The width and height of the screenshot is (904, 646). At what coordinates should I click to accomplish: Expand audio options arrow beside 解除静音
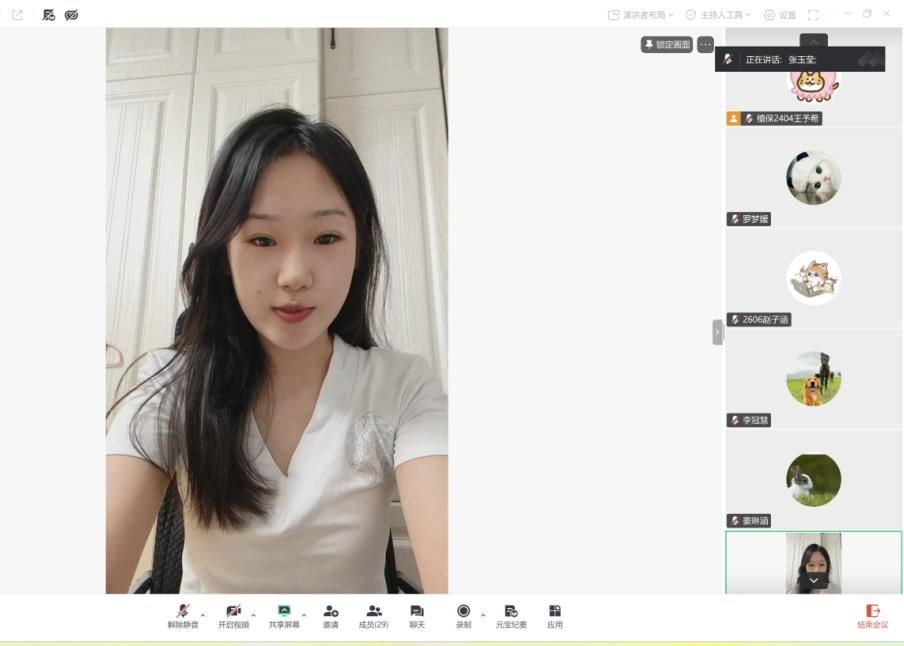[202, 615]
